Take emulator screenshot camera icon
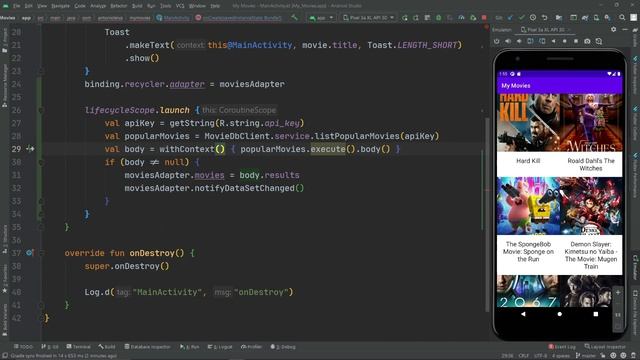640x360 pixels. pyautogui.click(x=587, y=41)
